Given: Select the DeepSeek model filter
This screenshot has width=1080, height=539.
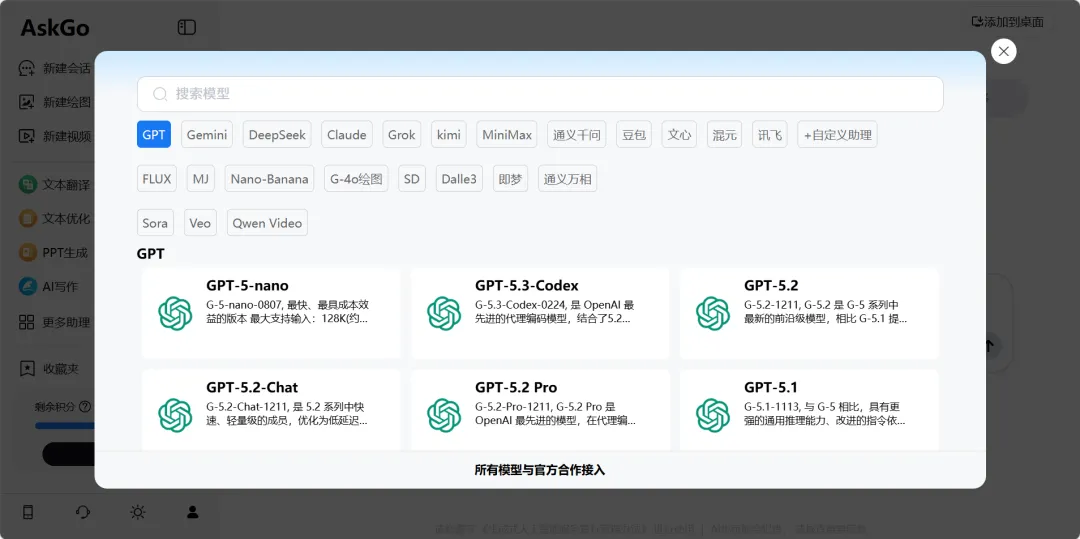Looking at the screenshot, I should (x=278, y=135).
